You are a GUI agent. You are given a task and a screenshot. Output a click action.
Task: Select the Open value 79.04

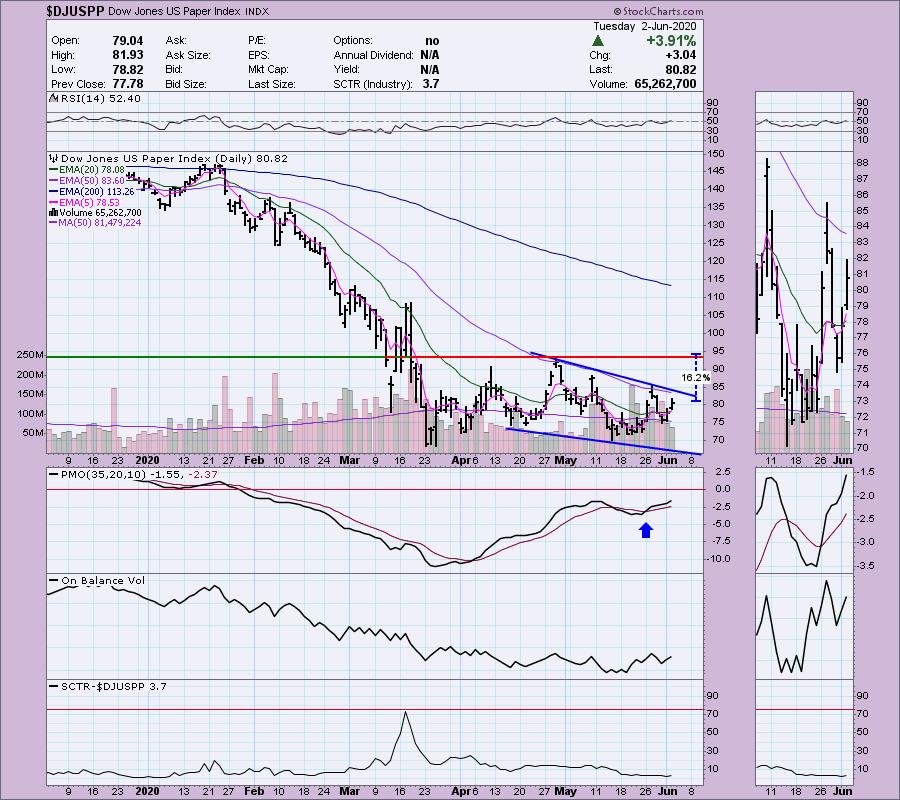pyautogui.click(x=127, y=41)
